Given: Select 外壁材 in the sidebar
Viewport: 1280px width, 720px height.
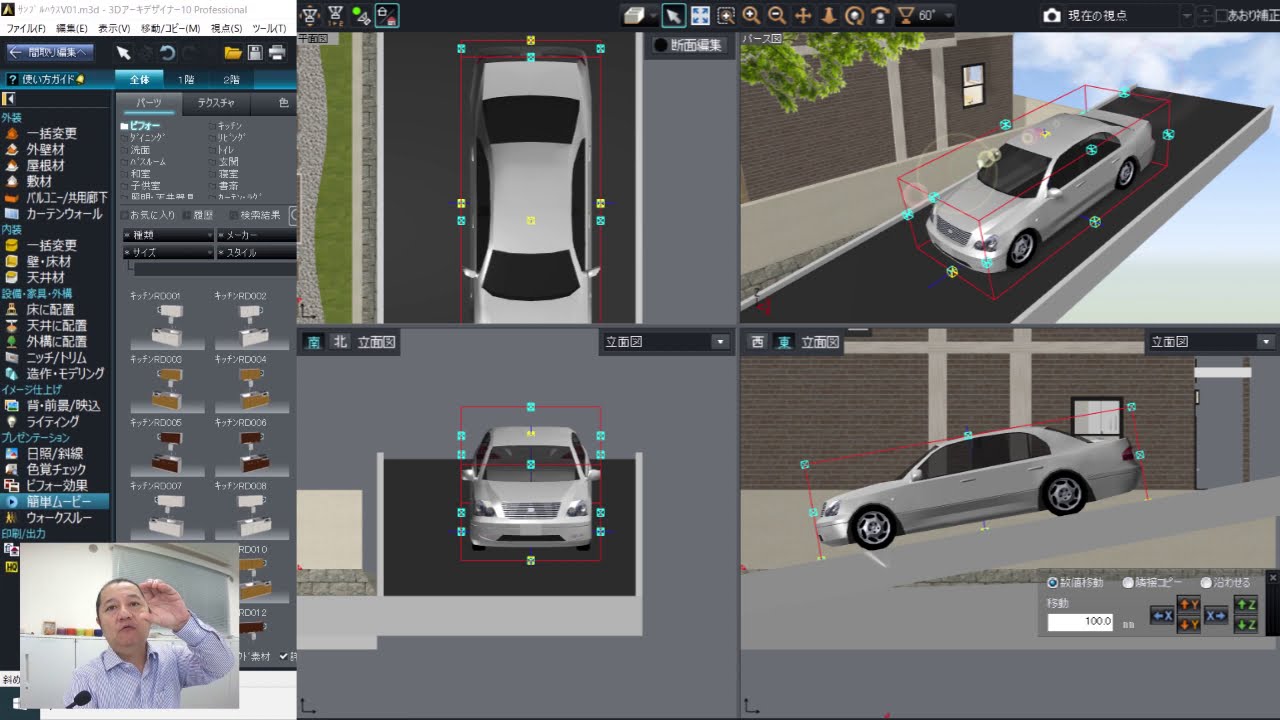Looking at the screenshot, I should 45,149.
